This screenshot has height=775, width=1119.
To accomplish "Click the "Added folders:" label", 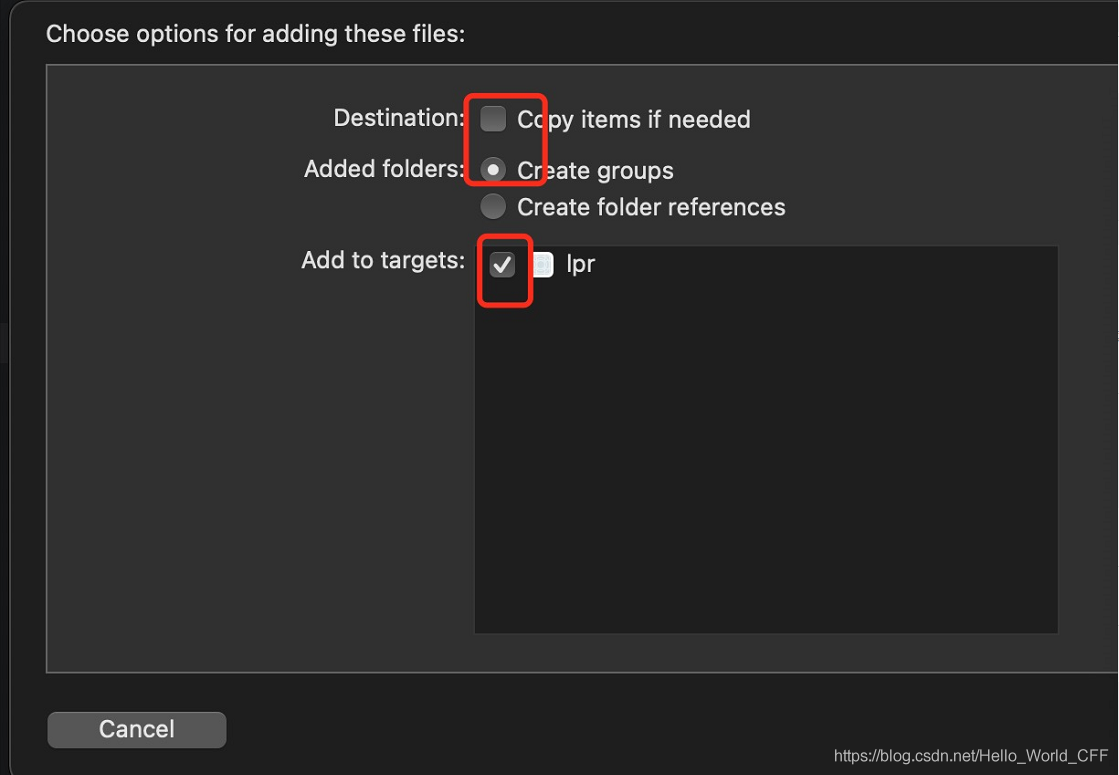I will [x=384, y=169].
